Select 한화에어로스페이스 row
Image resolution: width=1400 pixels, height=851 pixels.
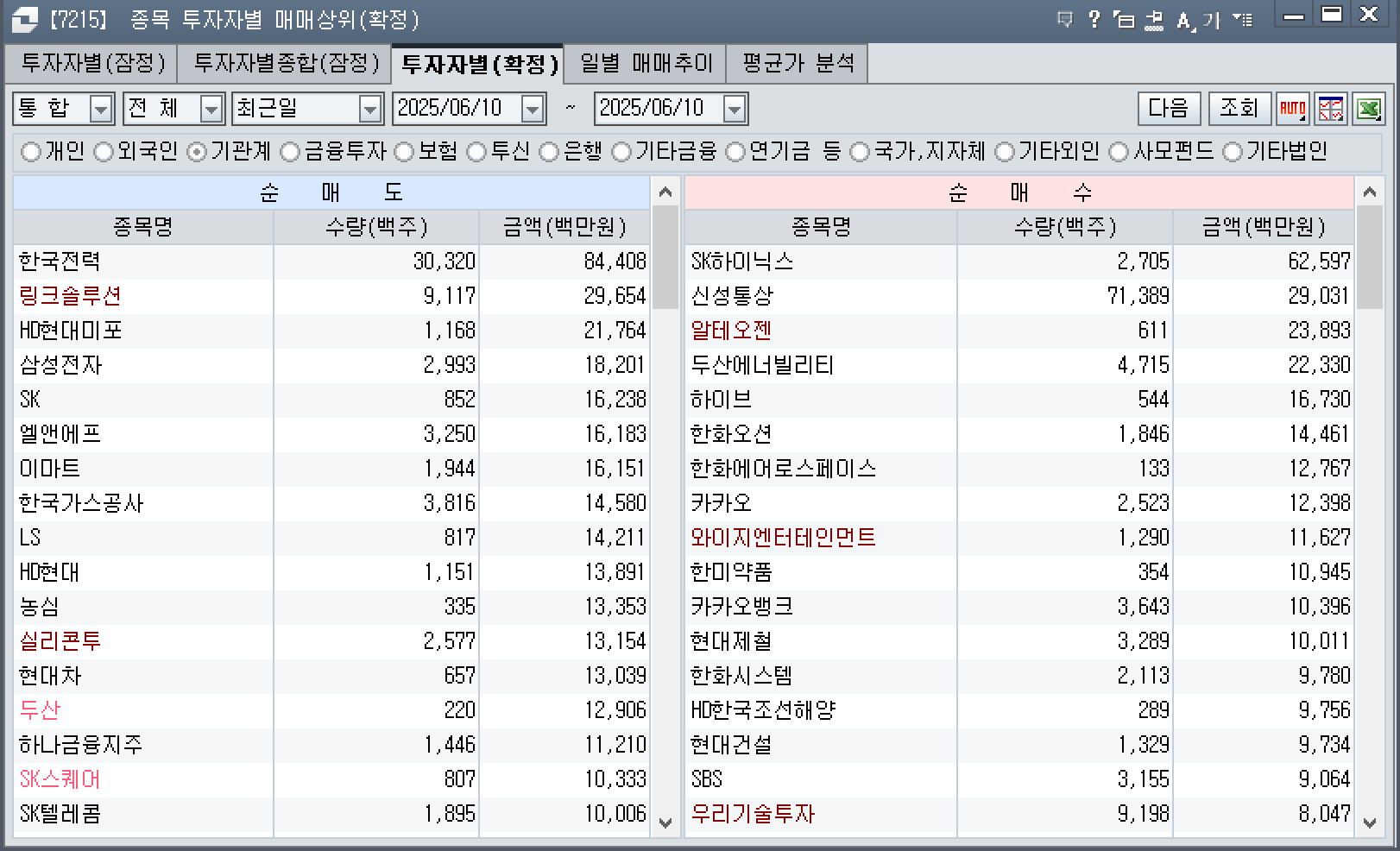click(1019, 469)
